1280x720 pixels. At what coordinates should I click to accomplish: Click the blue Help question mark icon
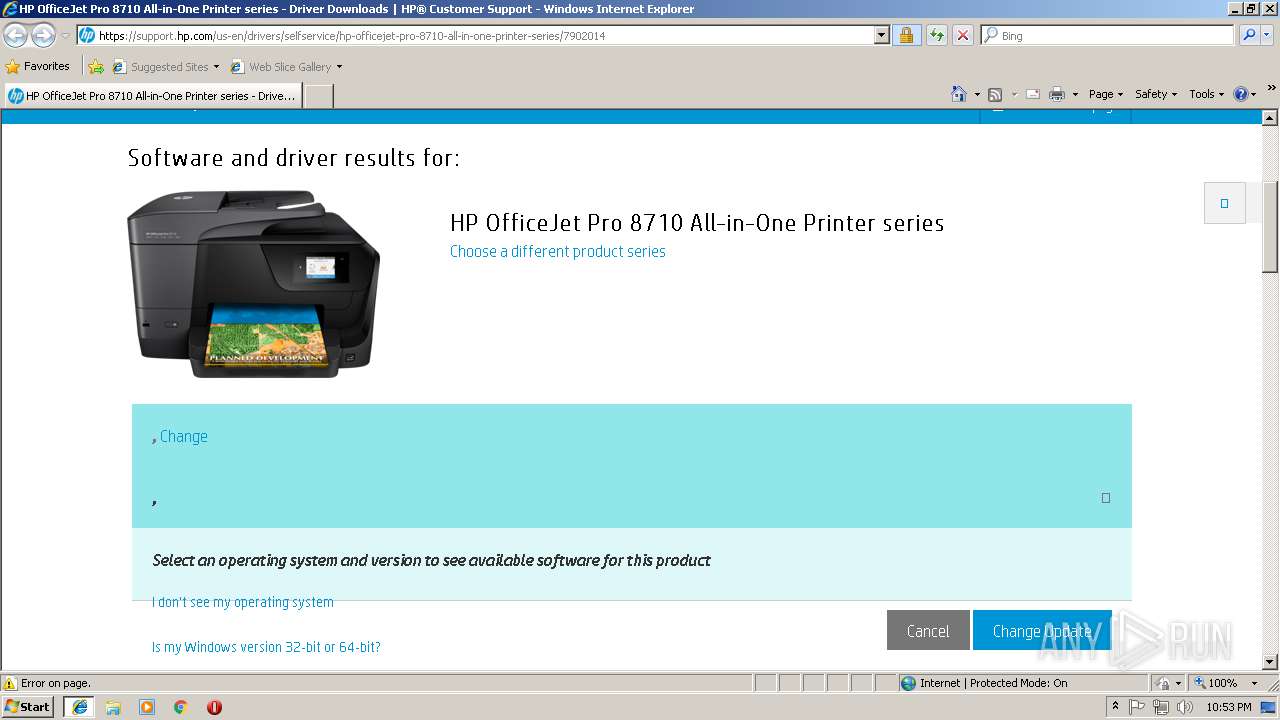(x=1241, y=94)
